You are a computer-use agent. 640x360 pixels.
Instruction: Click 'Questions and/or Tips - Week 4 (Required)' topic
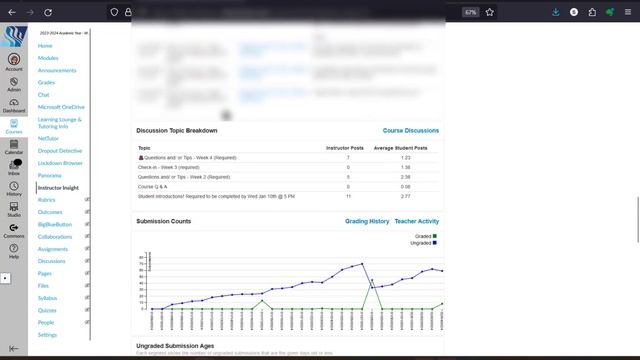tap(190, 158)
